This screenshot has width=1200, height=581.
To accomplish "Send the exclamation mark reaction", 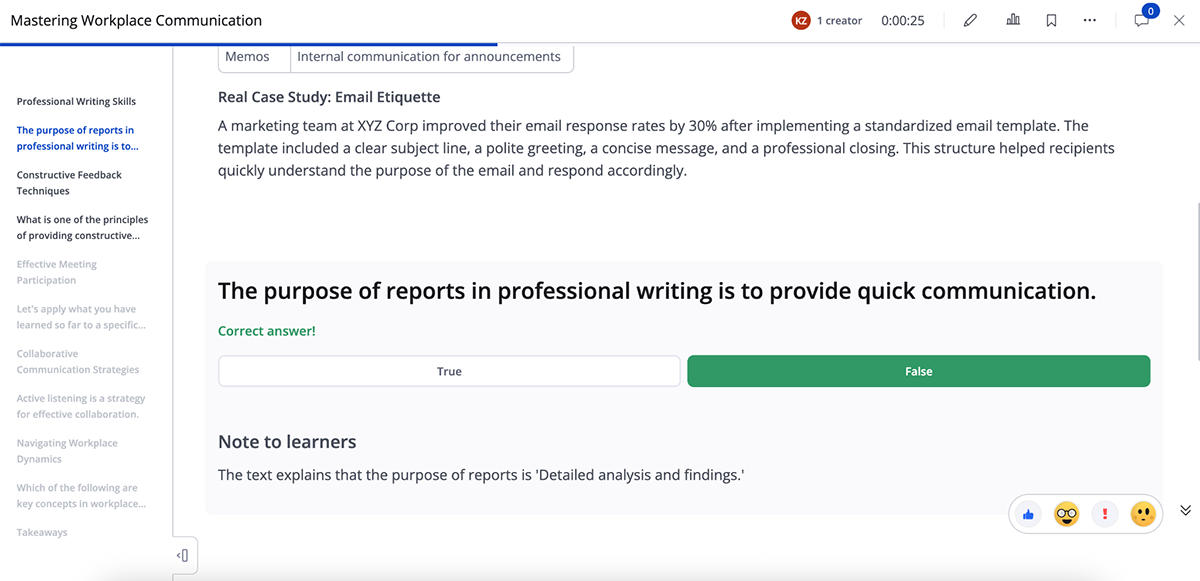I will coord(1104,513).
